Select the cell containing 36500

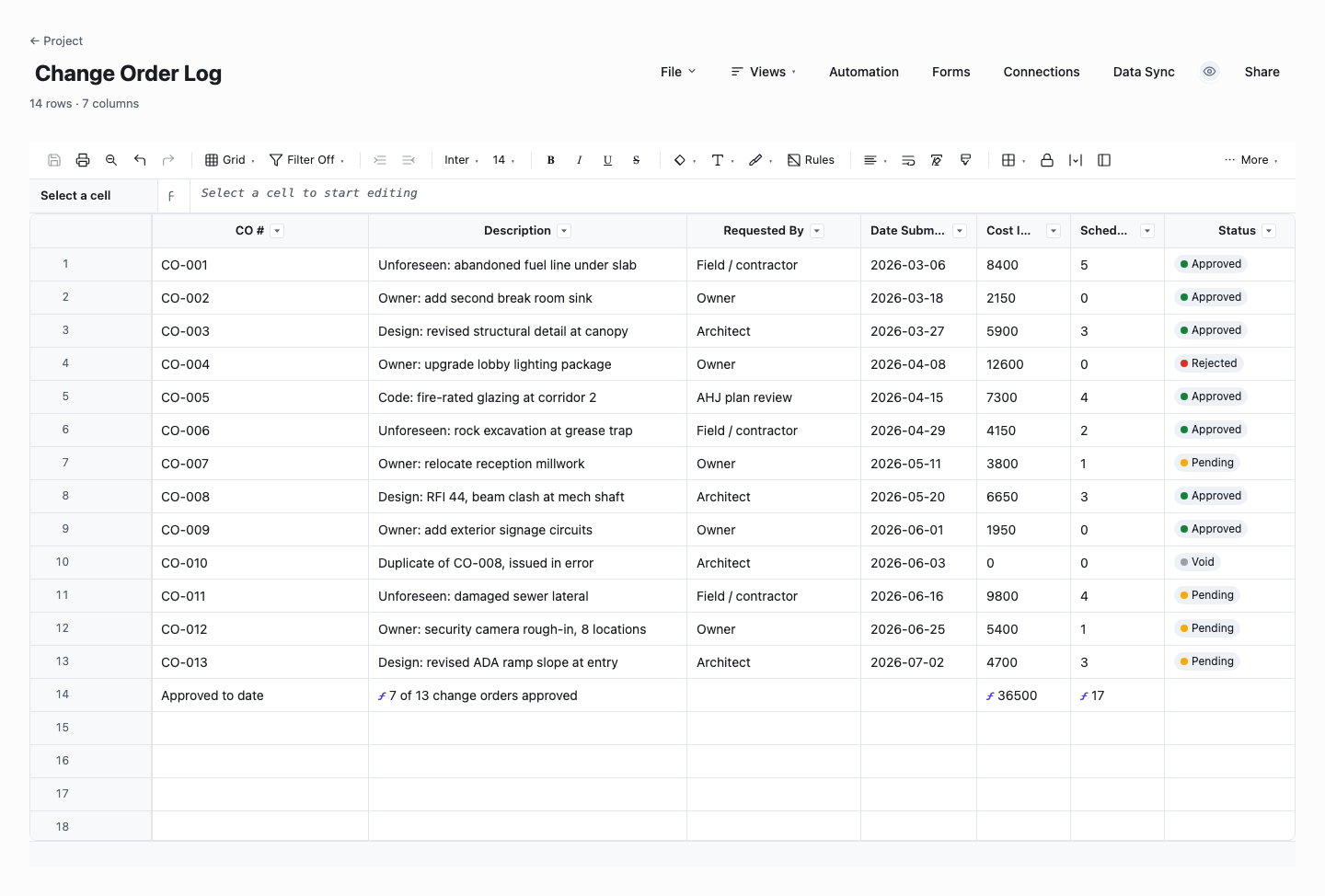(1023, 695)
